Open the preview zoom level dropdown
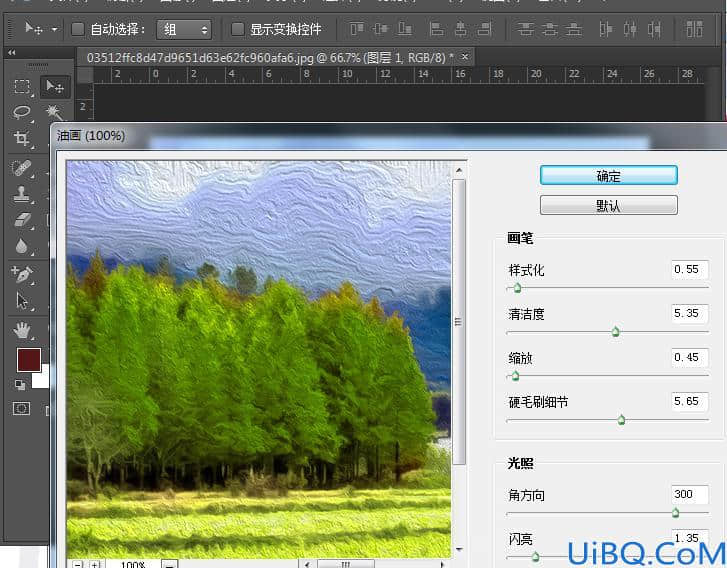The height and width of the screenshot is (568, 727). coord(169,565)
